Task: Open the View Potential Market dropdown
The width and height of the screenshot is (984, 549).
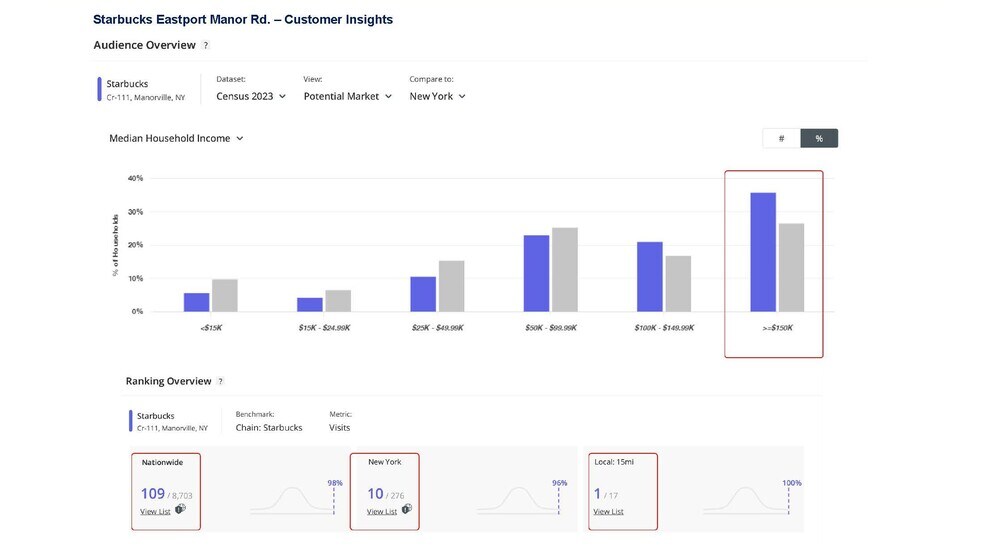Action: [x=348, y=96]
